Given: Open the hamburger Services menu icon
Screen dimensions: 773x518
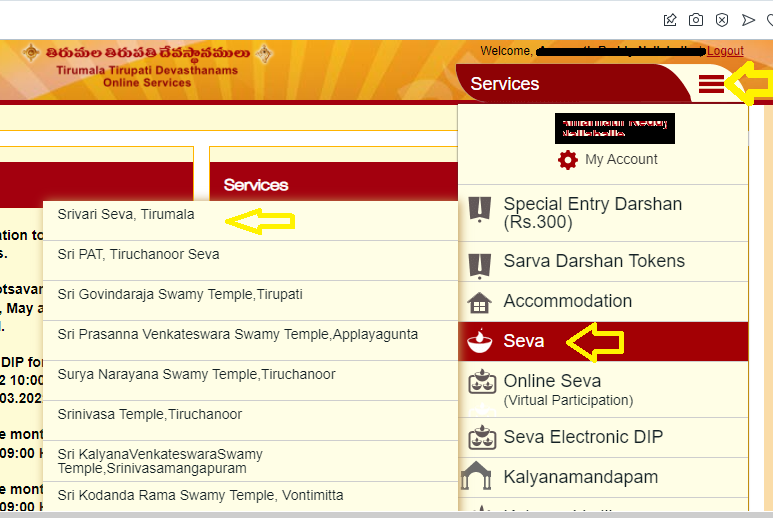Looking at the screenshot, I should point(711,84).
